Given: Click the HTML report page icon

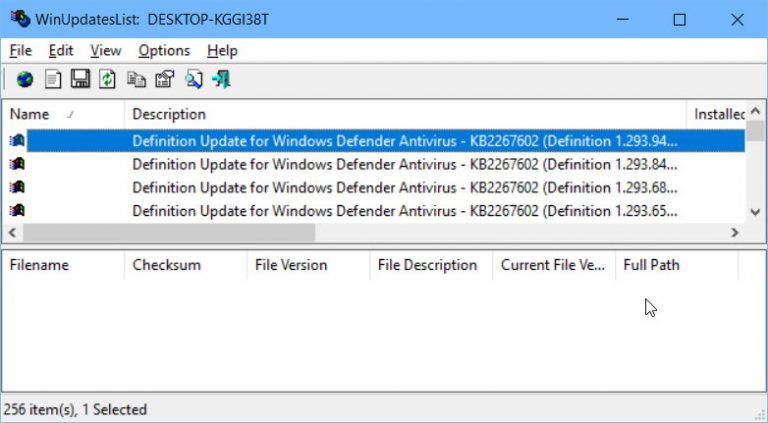Looking at the screenshot, I should tap(53, 79).
